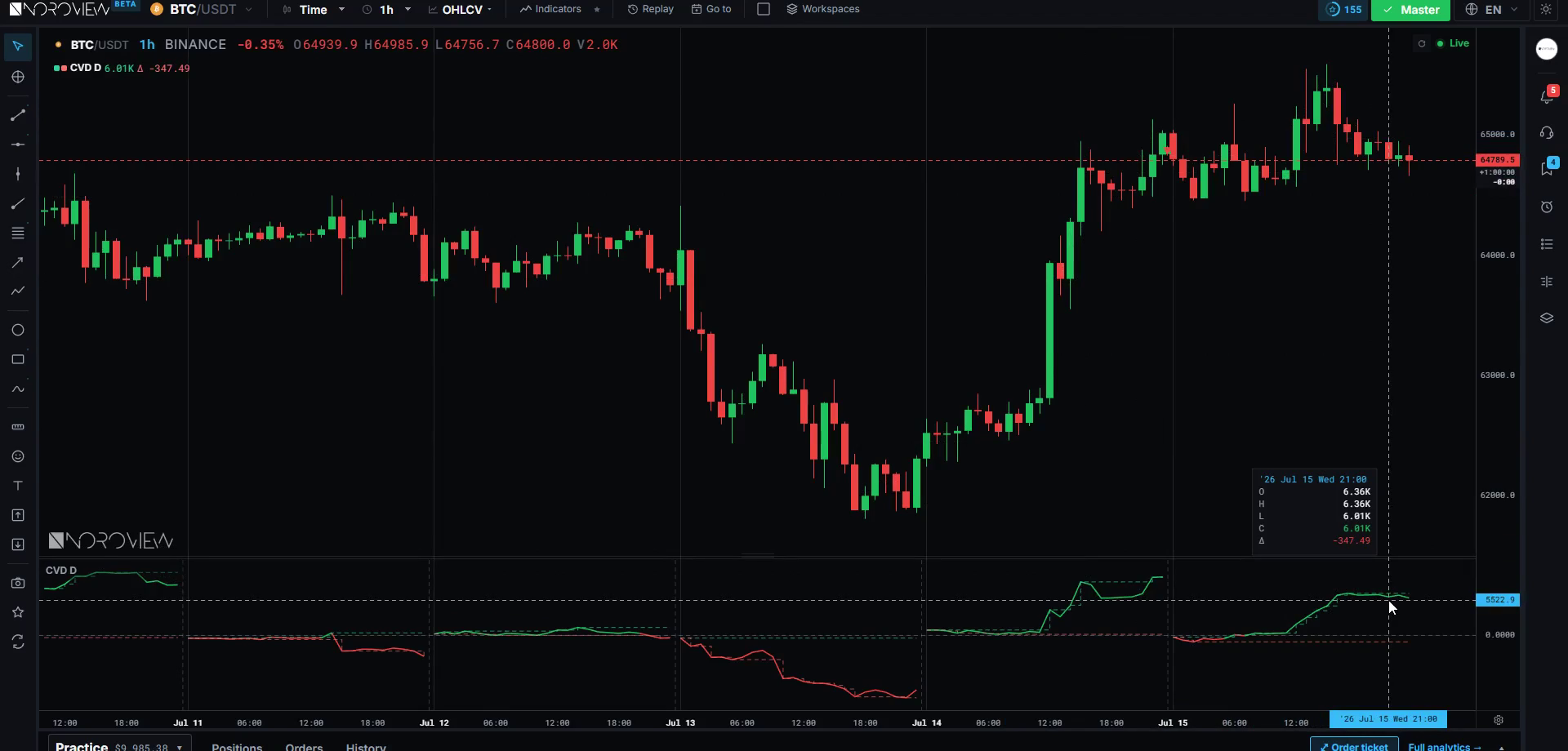Open the alarm clock panel icon
This screenshot has height=751, width=1568.
click(x=1547, y=207)
